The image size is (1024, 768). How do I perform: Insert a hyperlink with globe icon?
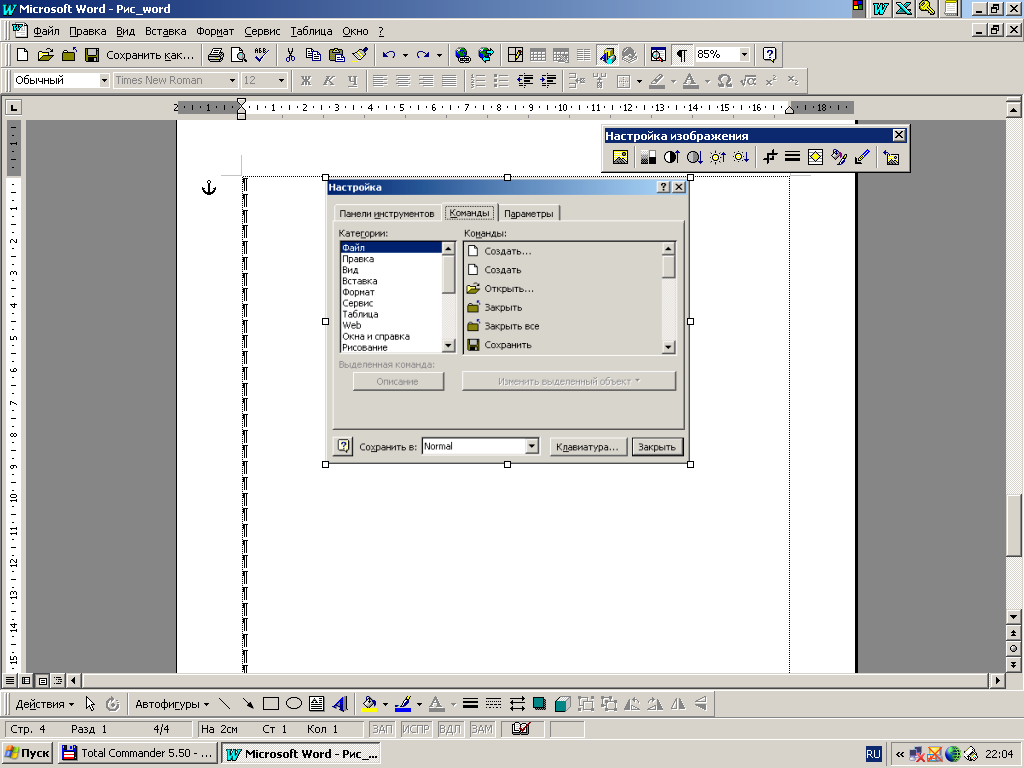(x=462, y=55)
